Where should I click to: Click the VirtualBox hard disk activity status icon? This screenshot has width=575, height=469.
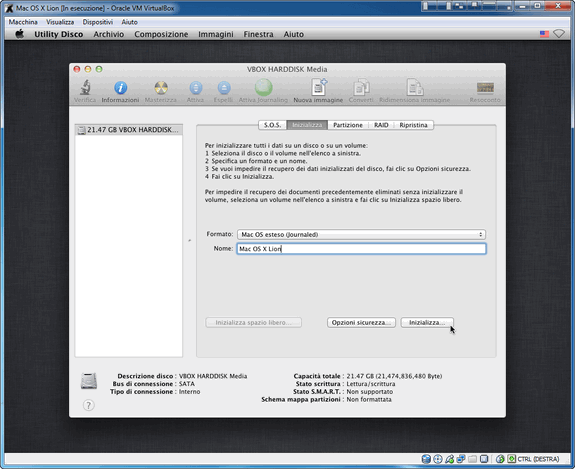pyautogui.click(x=426, y=459)
